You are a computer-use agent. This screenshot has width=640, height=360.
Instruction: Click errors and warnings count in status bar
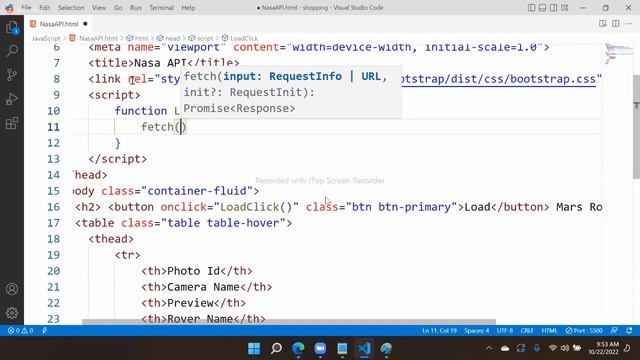20,331
